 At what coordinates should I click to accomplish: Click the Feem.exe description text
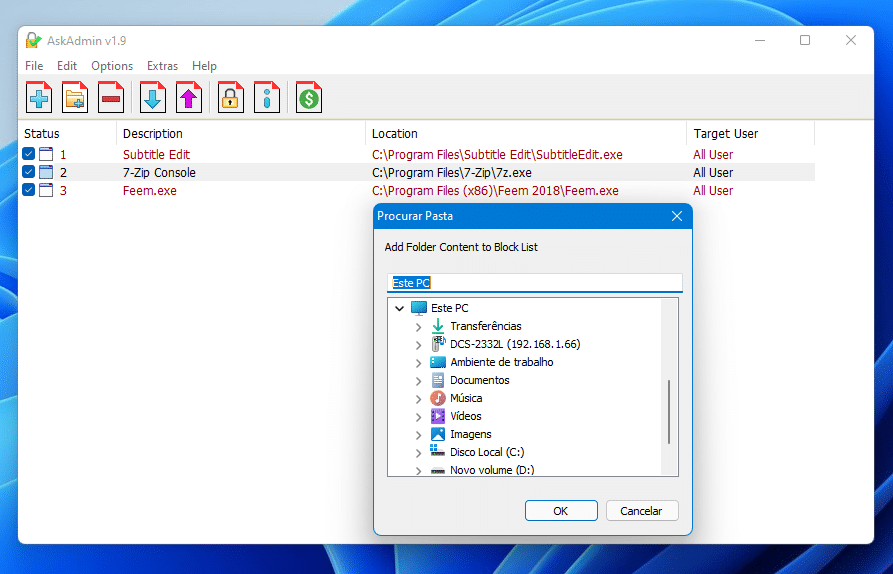(x=149, y=191)
